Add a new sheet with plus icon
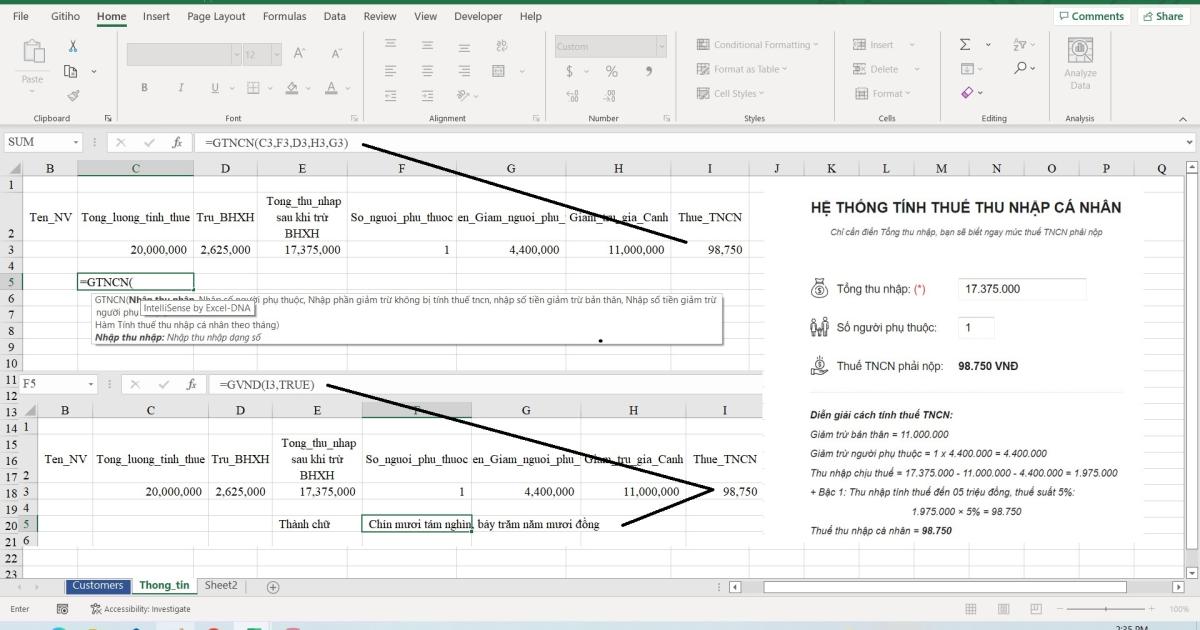Viewport: 1200px width, 630px height. coord(273,587)
